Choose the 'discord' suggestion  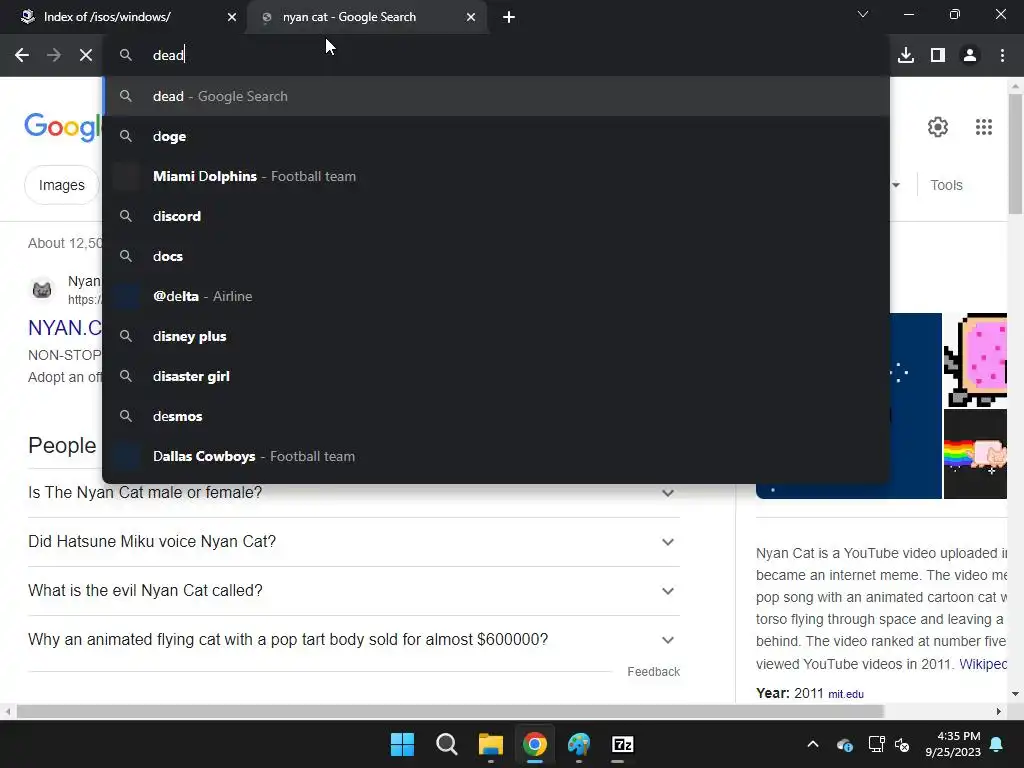496,216
